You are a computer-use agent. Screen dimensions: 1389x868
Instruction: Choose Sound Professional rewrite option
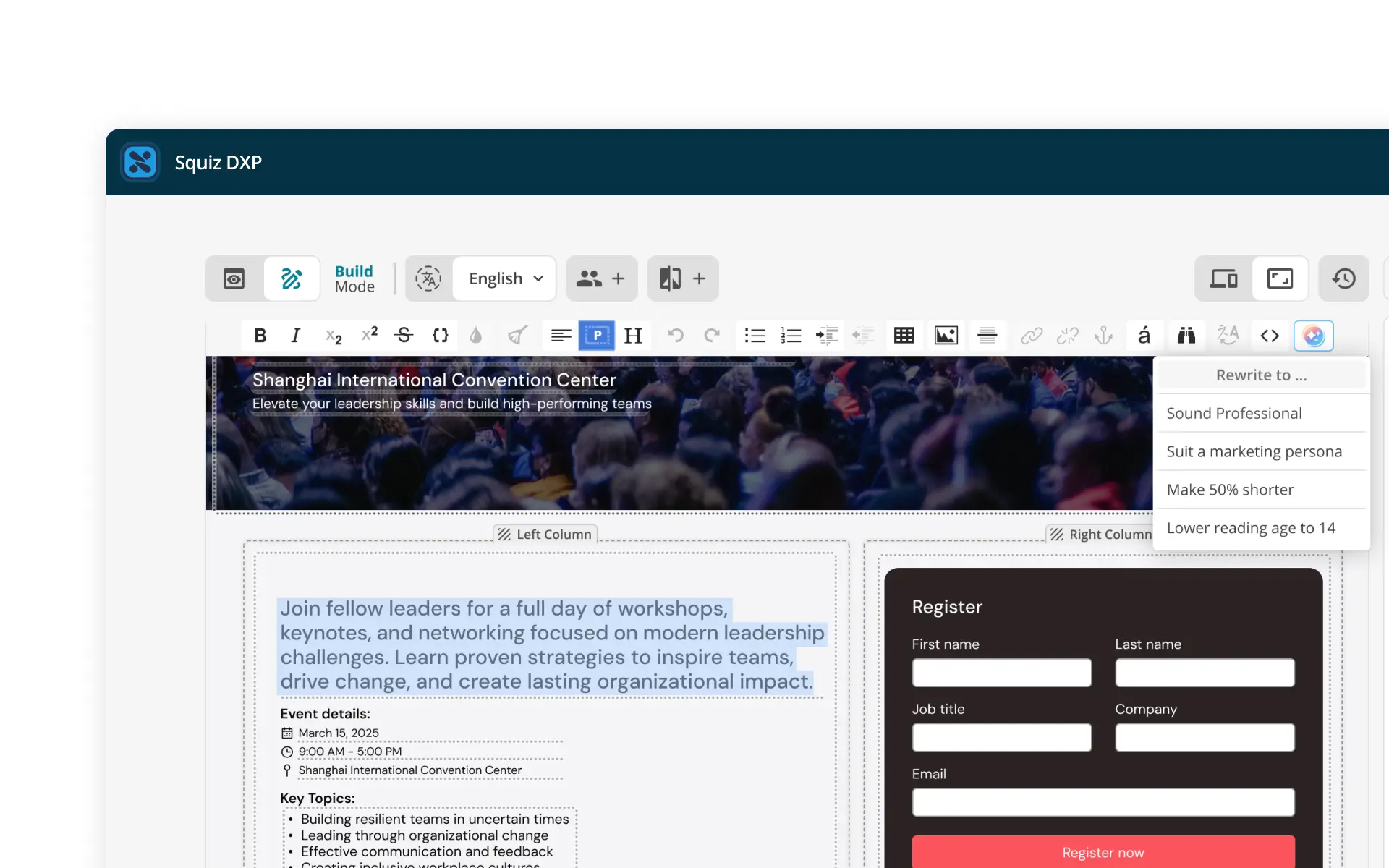click(x=1234, y=413)
